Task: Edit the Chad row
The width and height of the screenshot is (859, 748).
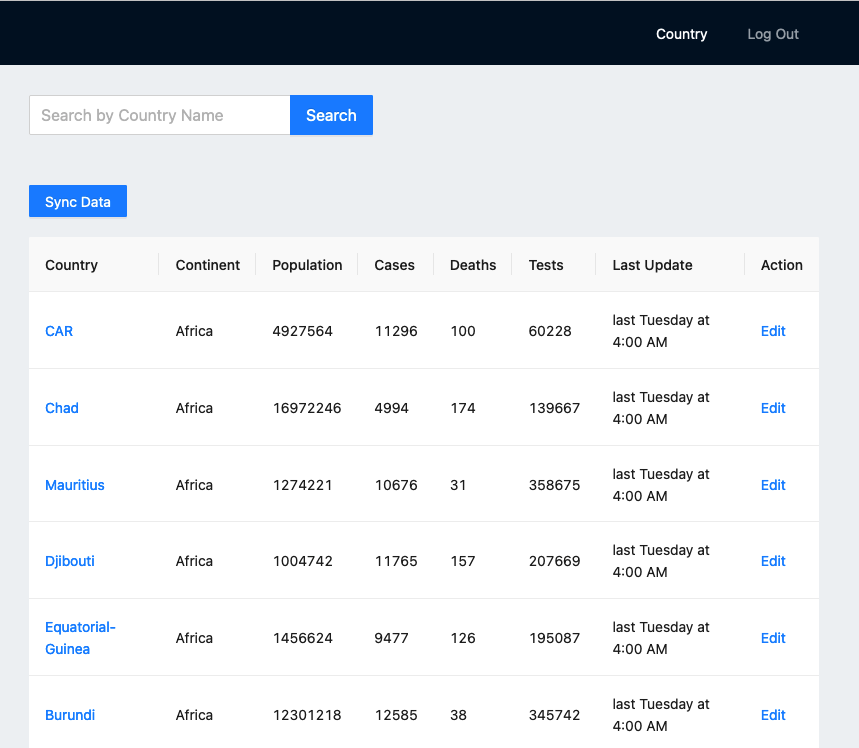Action: (x=773, y=408)
